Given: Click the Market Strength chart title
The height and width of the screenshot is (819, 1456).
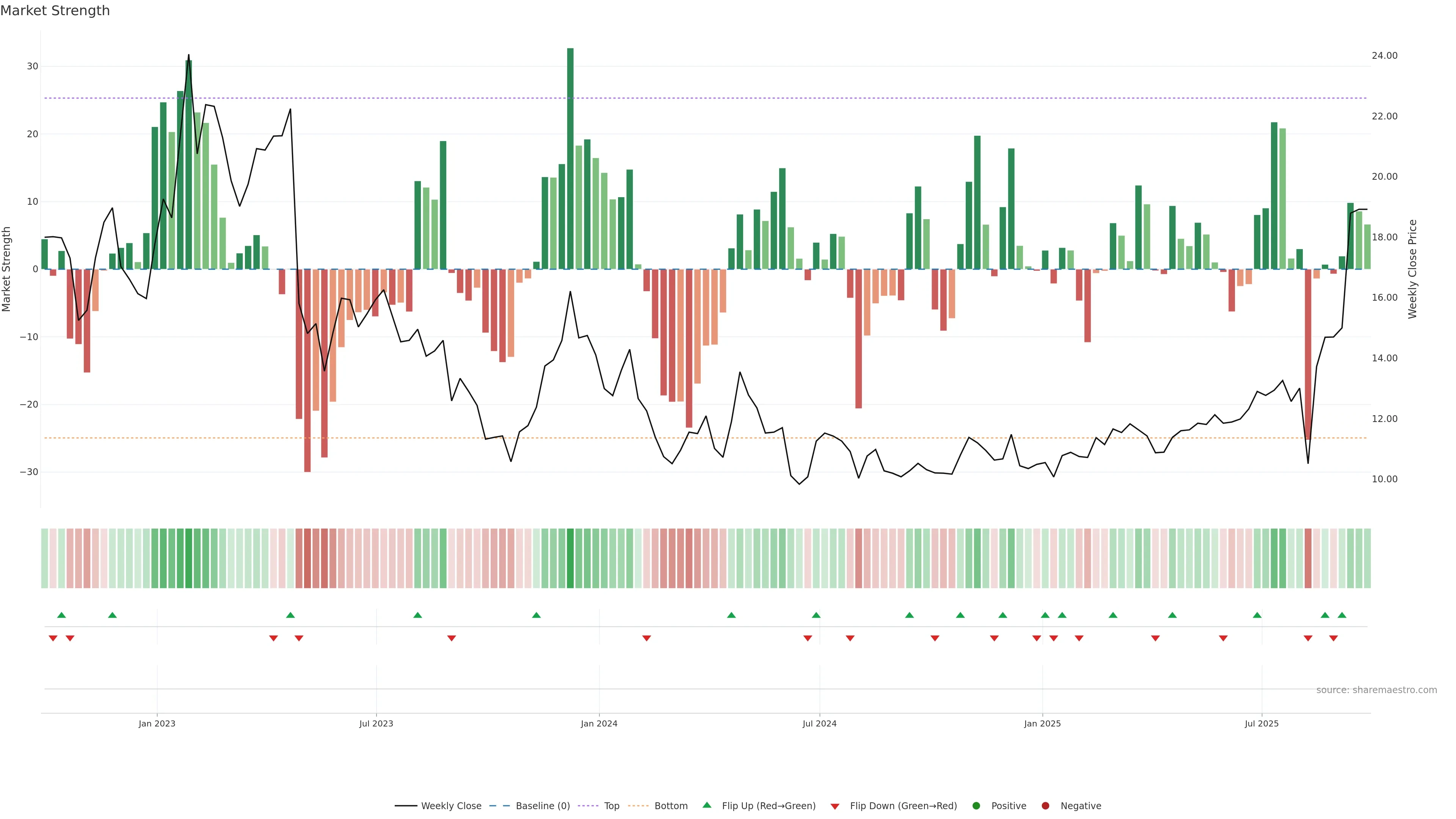Looking at the screenshot, I should 55,11.
